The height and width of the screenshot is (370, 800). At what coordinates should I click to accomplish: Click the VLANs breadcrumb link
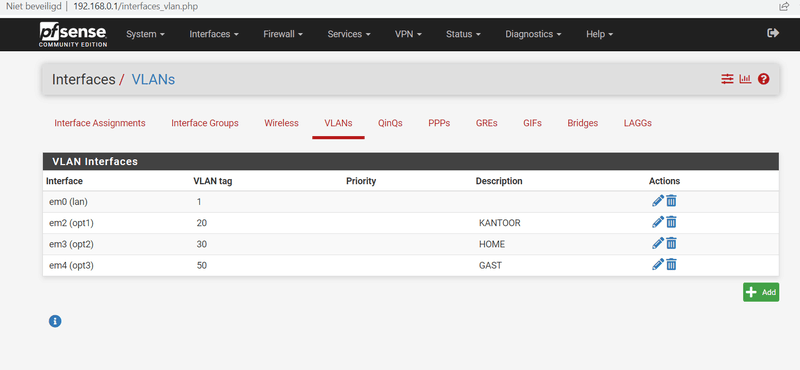(153, 80)
